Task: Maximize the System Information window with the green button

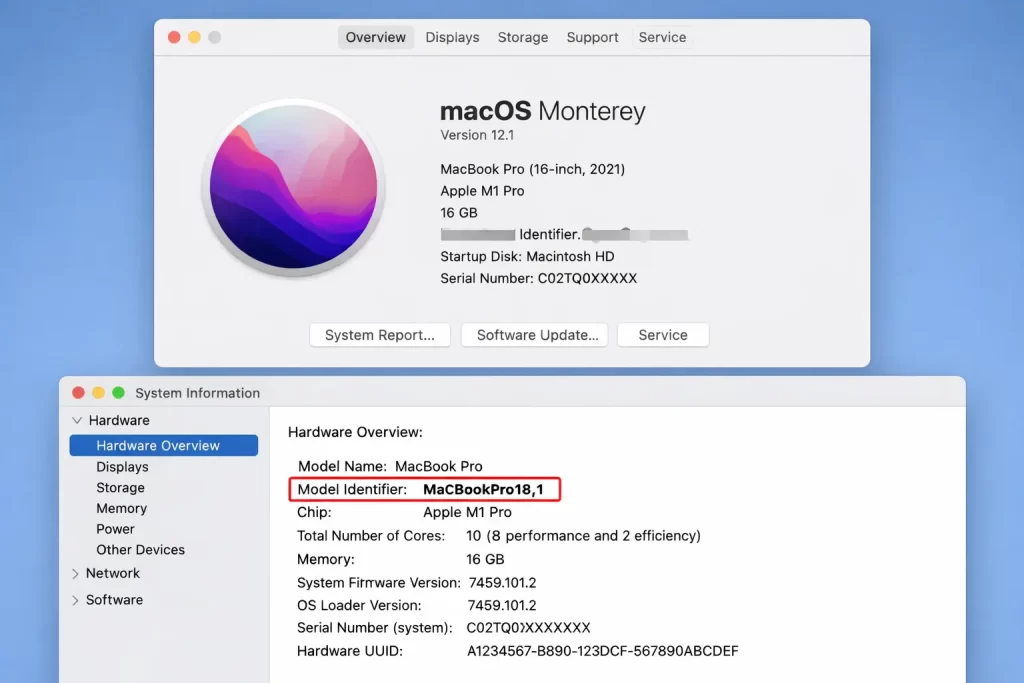Action: 118,392
